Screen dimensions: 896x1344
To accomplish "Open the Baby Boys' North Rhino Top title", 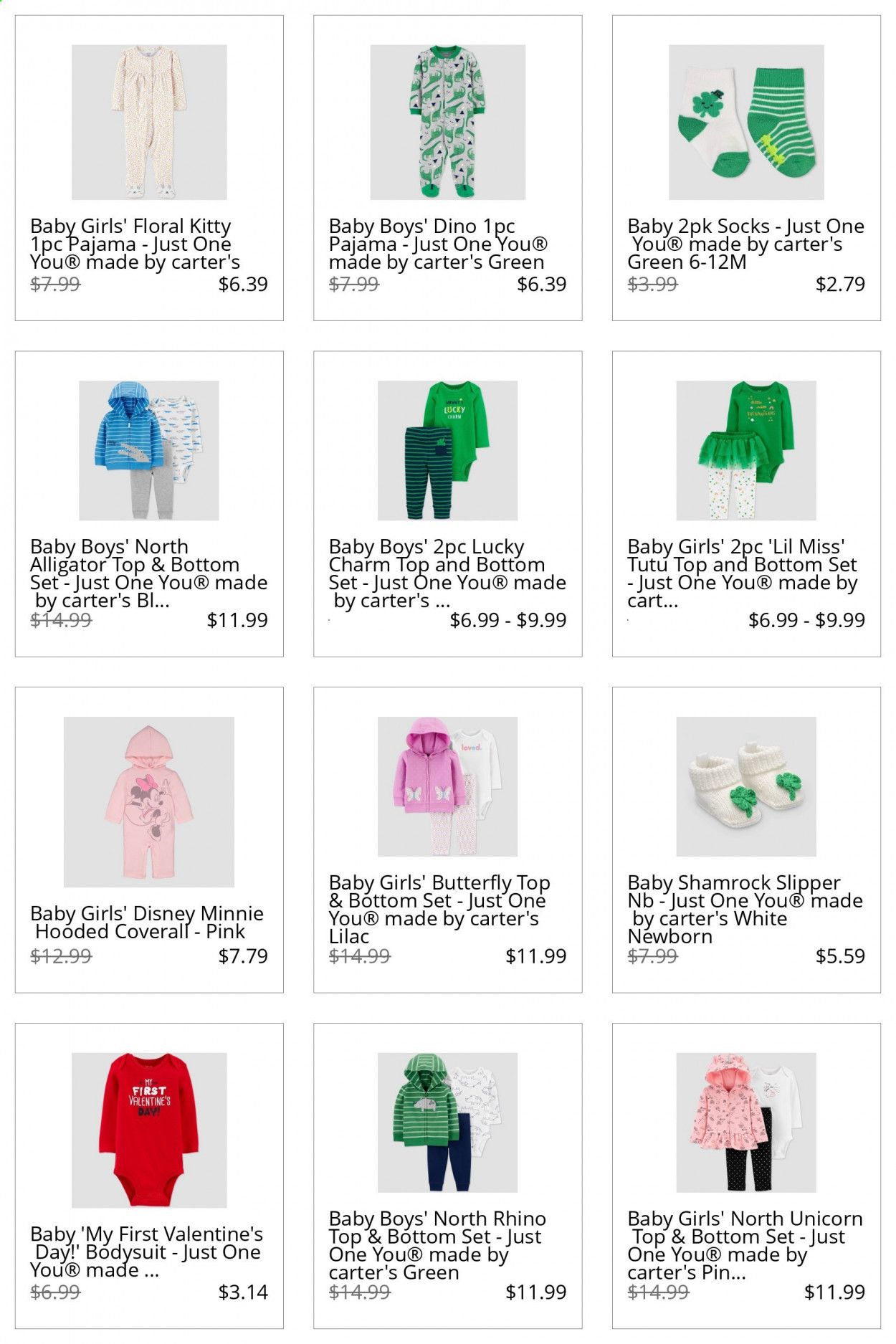I will (x=437, y=1246).
